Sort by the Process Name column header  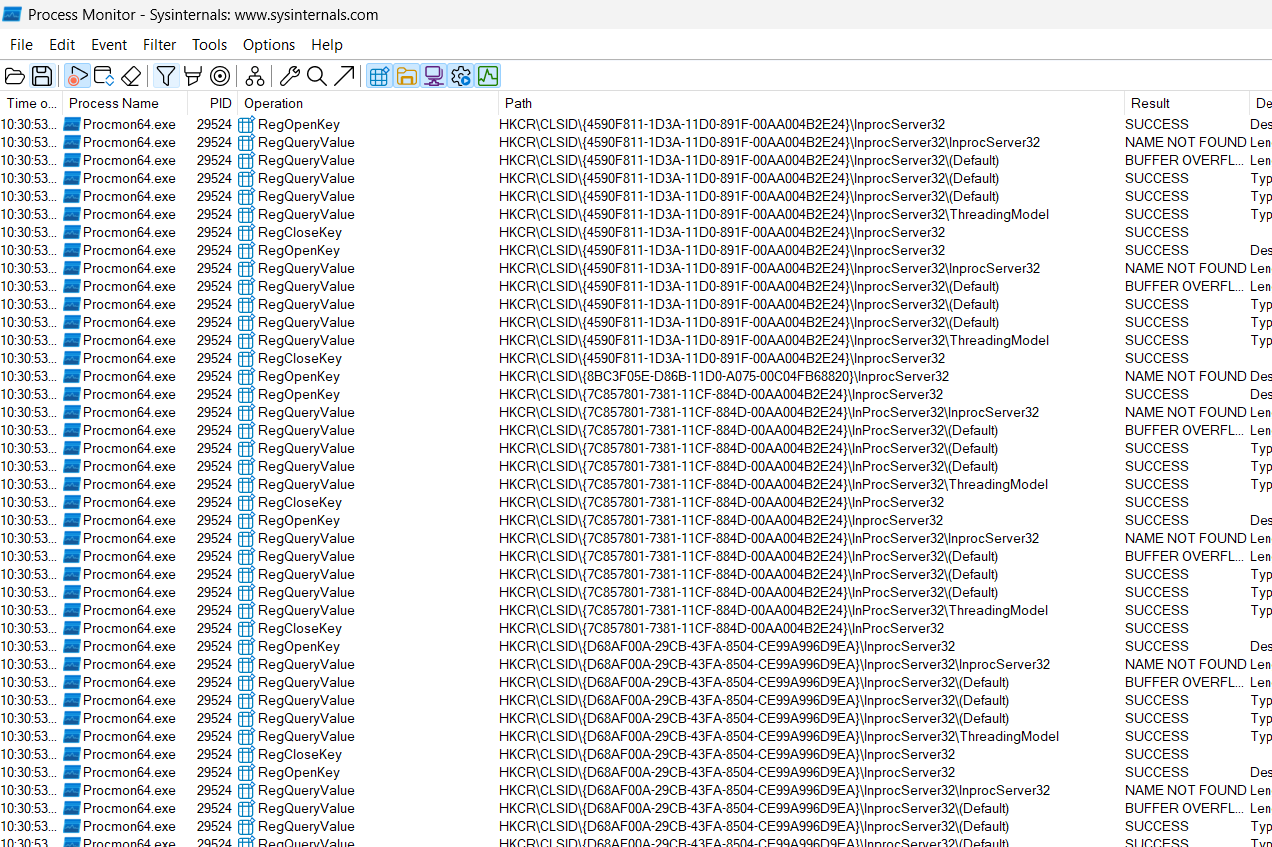125,103
